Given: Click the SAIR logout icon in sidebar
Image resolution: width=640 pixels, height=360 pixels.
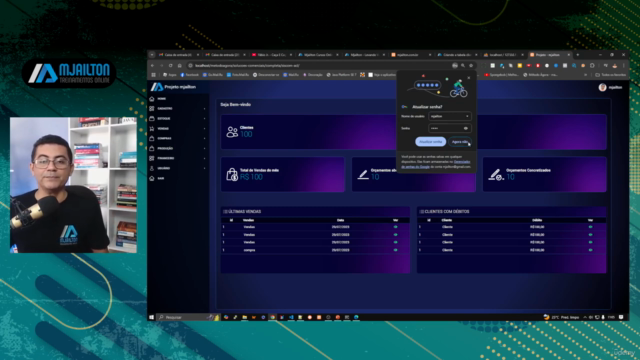Looking at the screenshot, I should click(x=152, y=178).
